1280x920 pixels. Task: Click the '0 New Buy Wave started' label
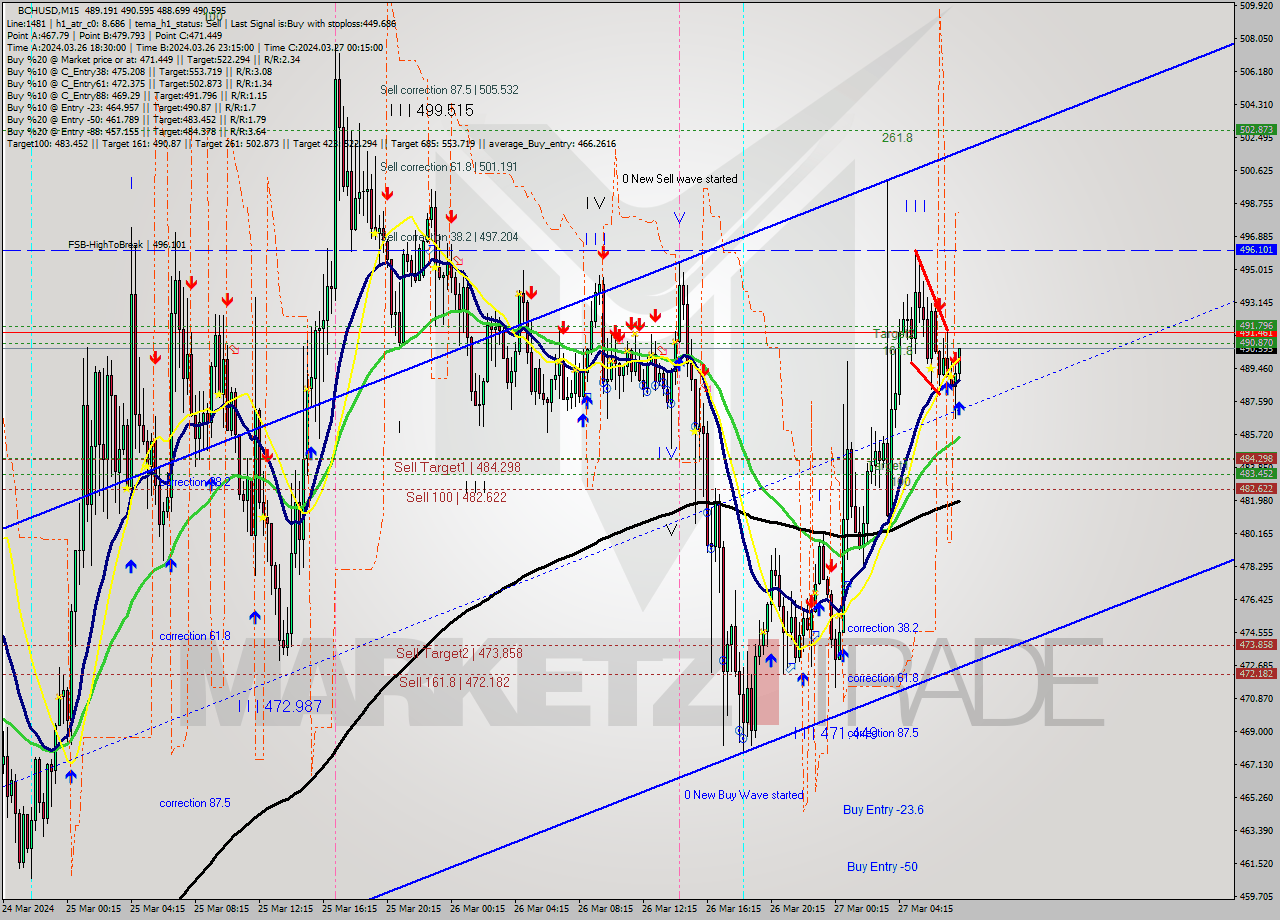pos(744,795)
